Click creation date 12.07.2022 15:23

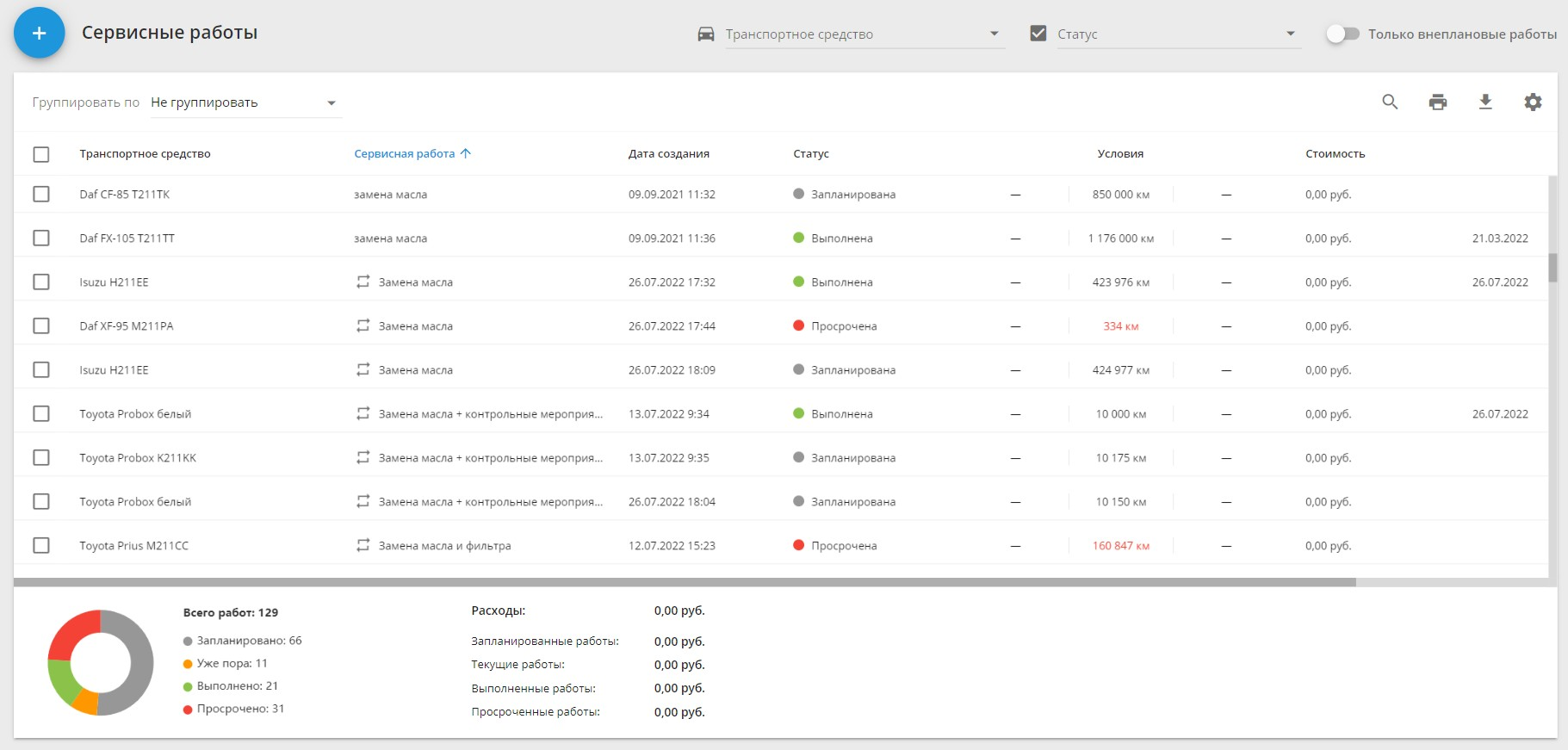coord(672,545)
